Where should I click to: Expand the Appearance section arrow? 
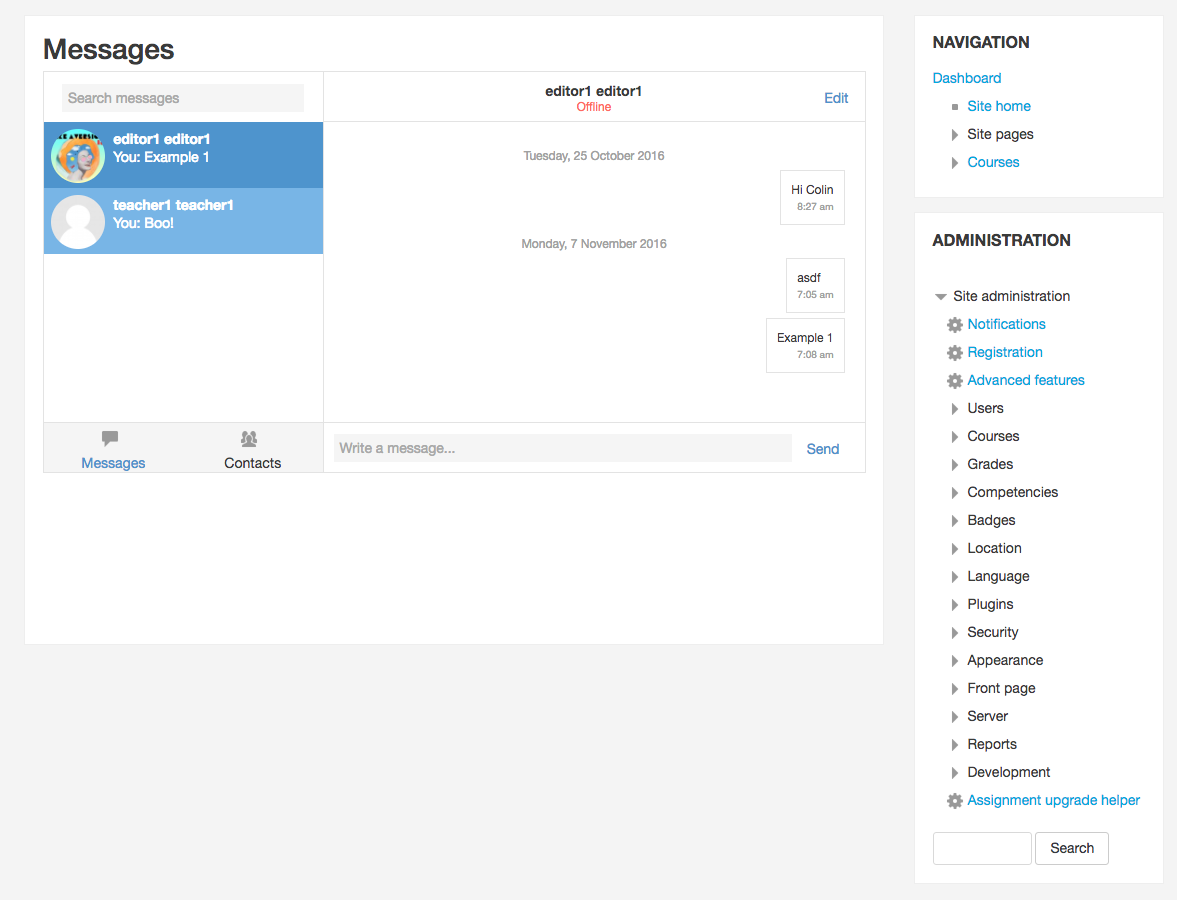tap(955, 661)
